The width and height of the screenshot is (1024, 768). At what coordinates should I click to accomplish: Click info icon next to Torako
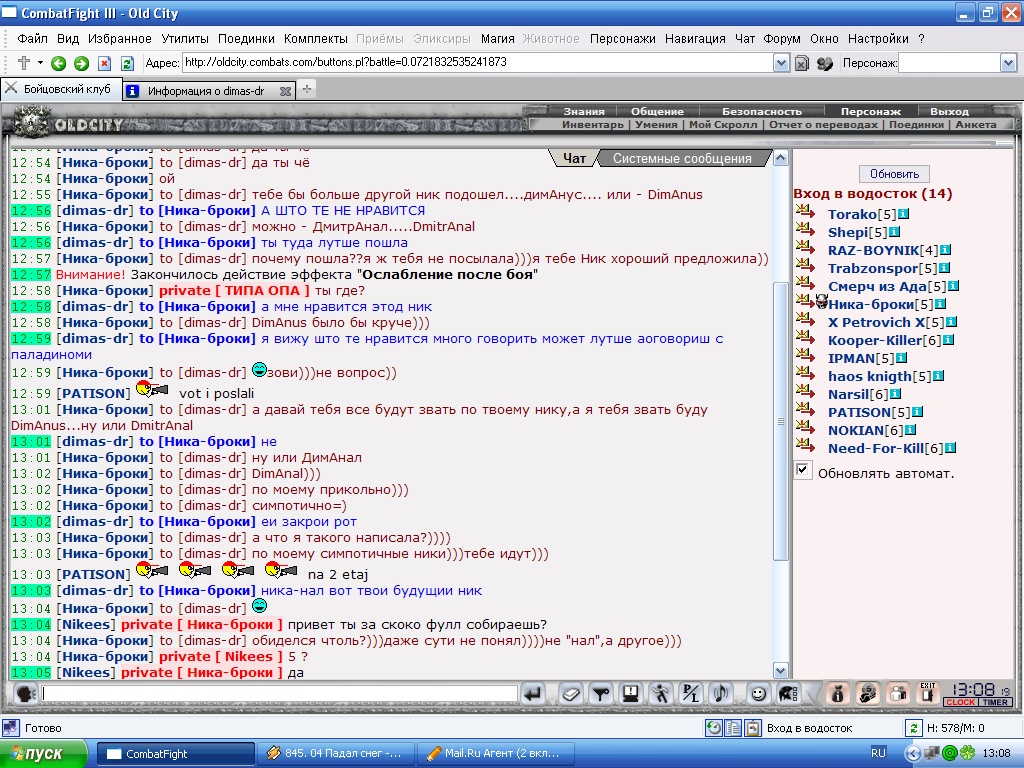903,214
